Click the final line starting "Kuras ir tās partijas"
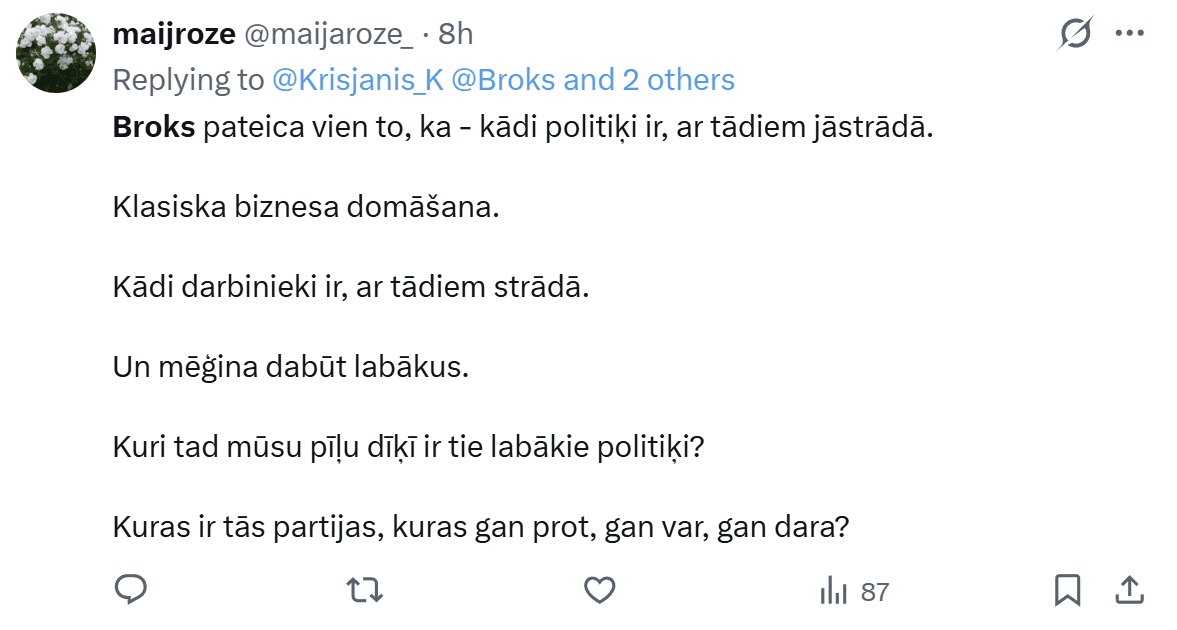The image size is (1177, 630). pyautogui.click(x=481, y=525)
